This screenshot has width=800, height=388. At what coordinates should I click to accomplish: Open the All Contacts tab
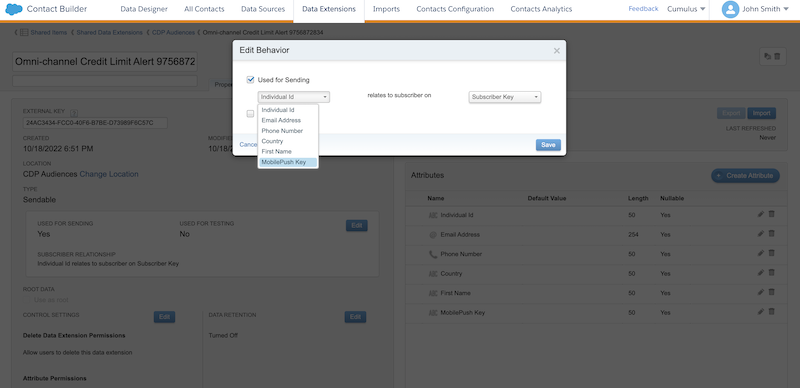pos(204,9)
